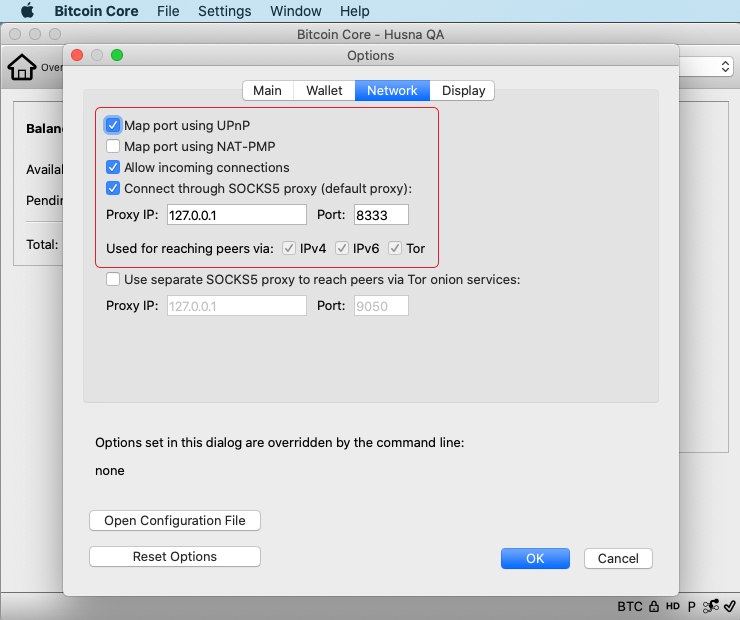Switch to the Wallet tab

click(x=324, y=91)
